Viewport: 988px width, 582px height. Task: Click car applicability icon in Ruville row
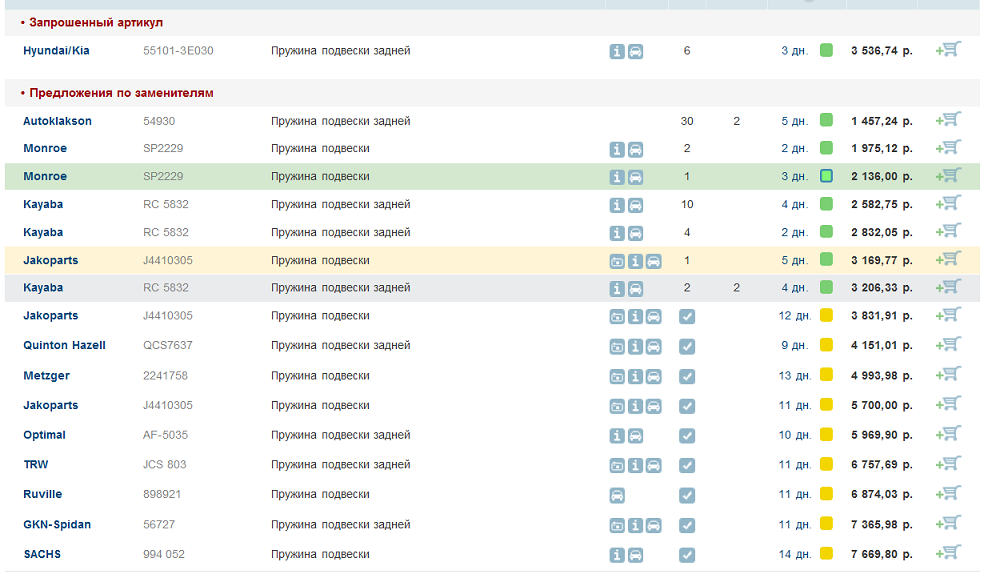pyautogui.click(x=617, y=495)
